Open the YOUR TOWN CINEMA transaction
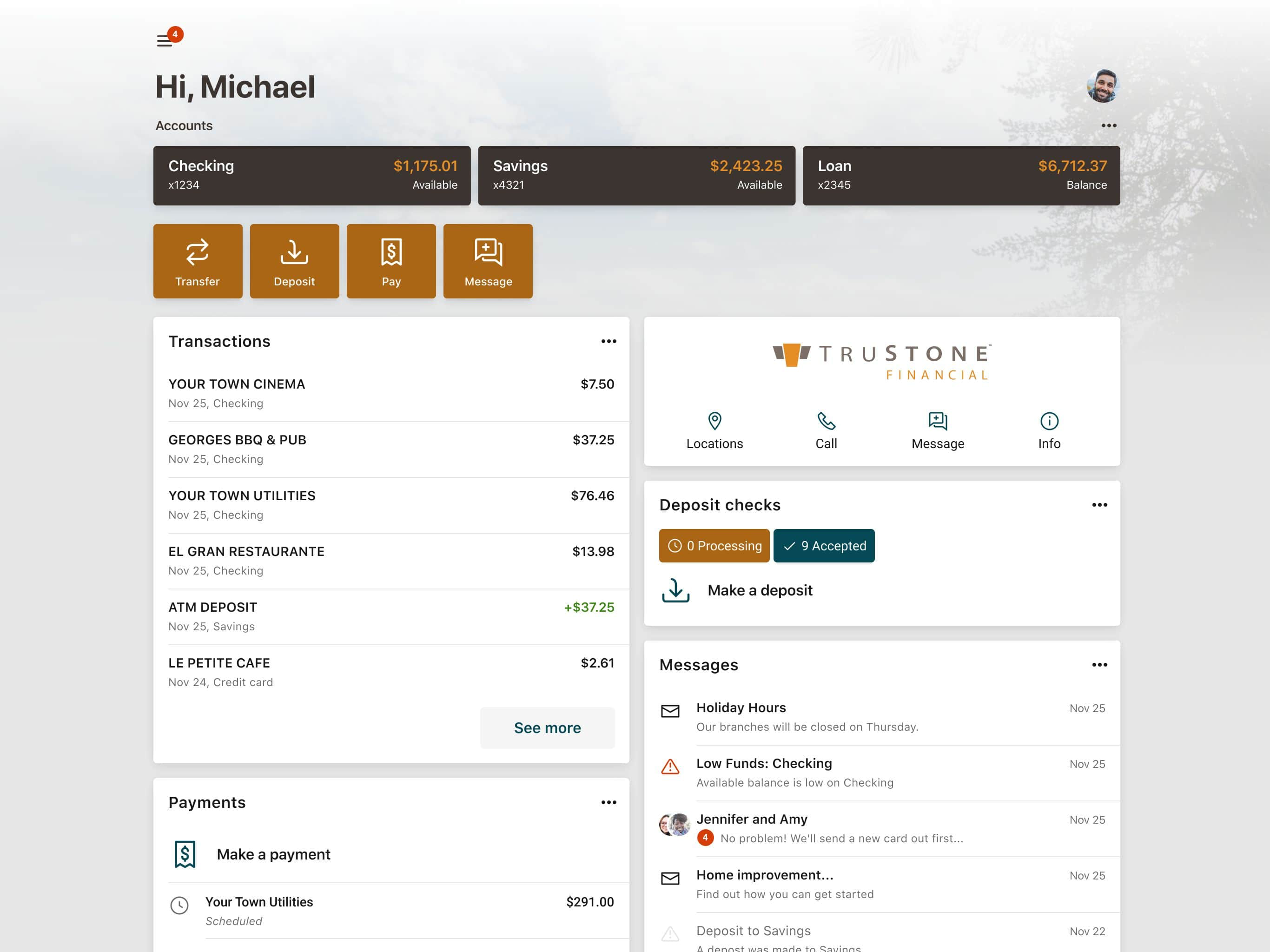The image size is (1270, 952). tap(391, 393)
